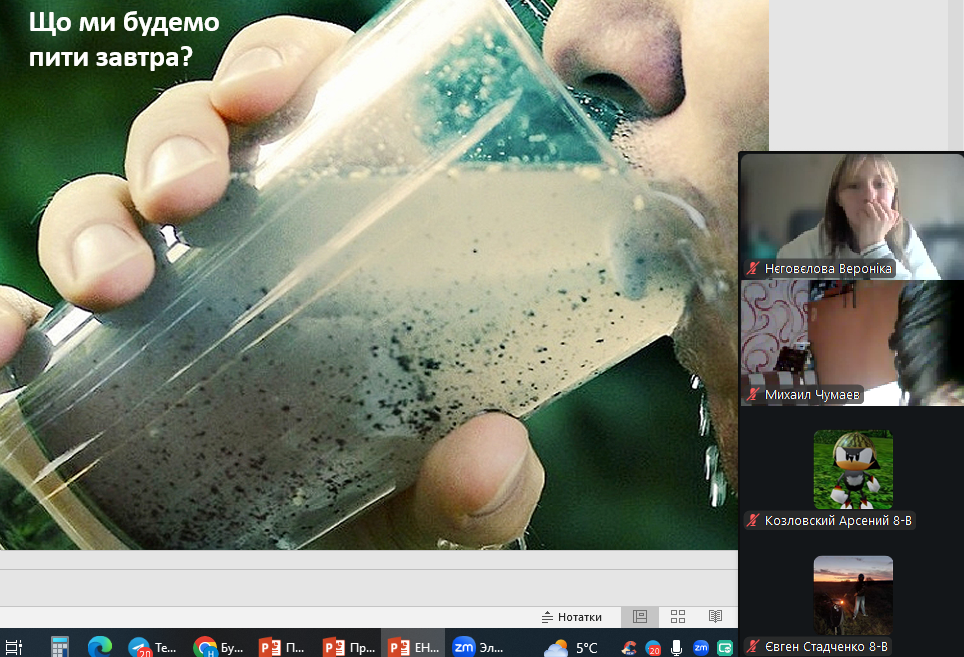This screenshot has width=964, height=657.
Task: Click Козловский Арсений 8-В avatar picture
Action: coord(853,469)
